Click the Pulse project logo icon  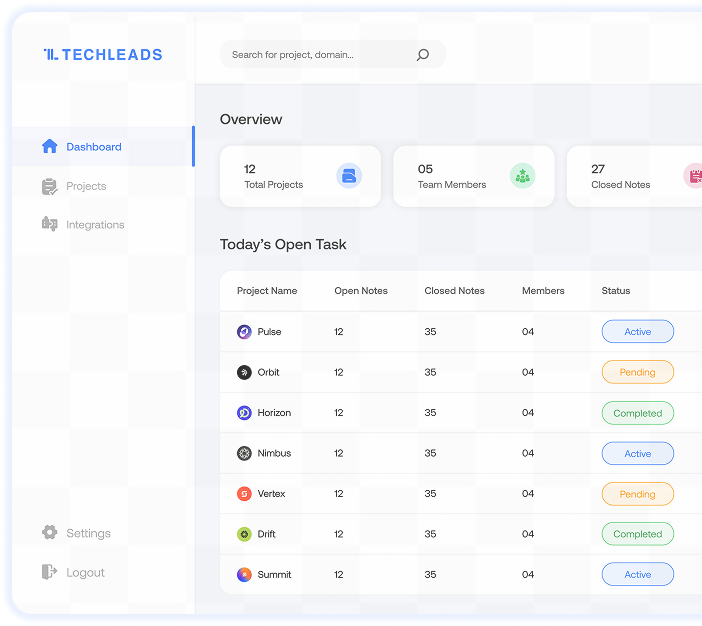[244, 332]
